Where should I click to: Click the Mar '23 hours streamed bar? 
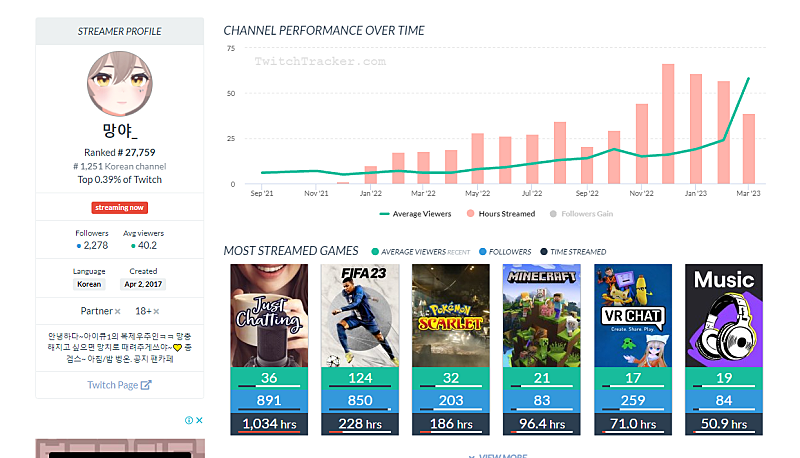click(x=749, y=149)
